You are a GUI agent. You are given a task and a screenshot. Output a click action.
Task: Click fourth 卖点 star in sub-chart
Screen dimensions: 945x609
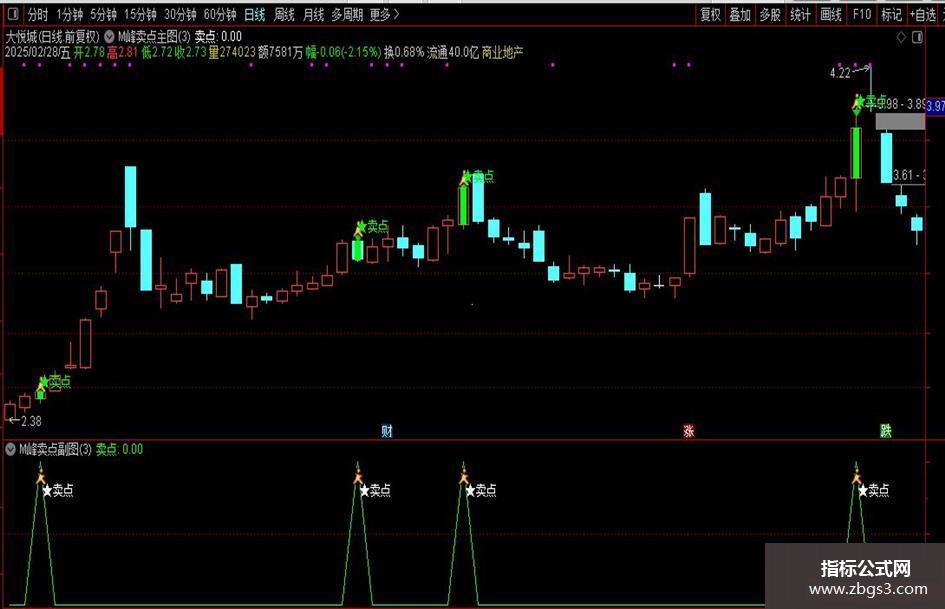tap(863, 491)
